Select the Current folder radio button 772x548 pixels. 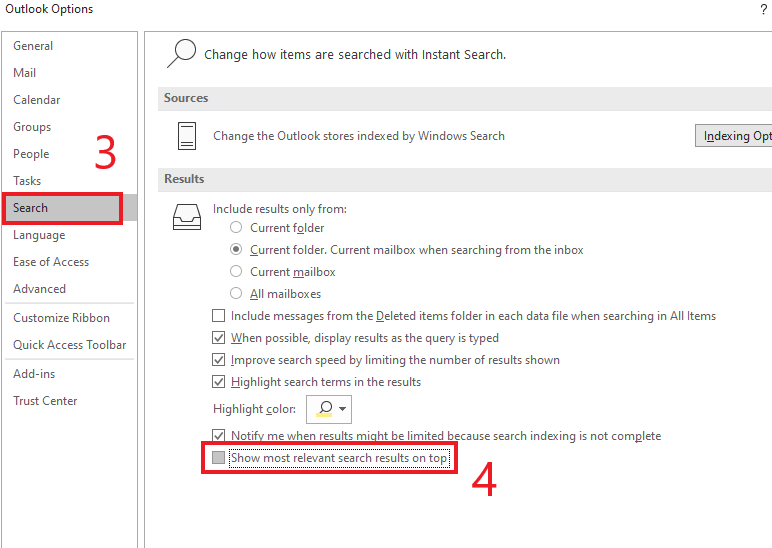(236, 227)
